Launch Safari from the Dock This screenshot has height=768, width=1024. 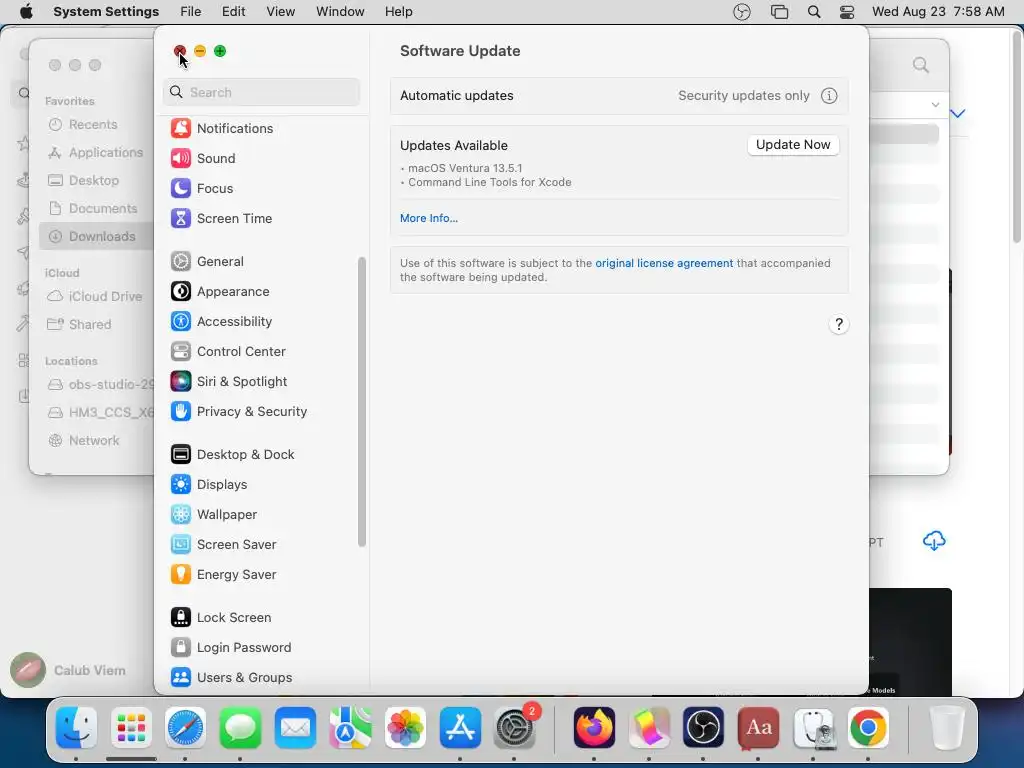[x=185, y=728]
